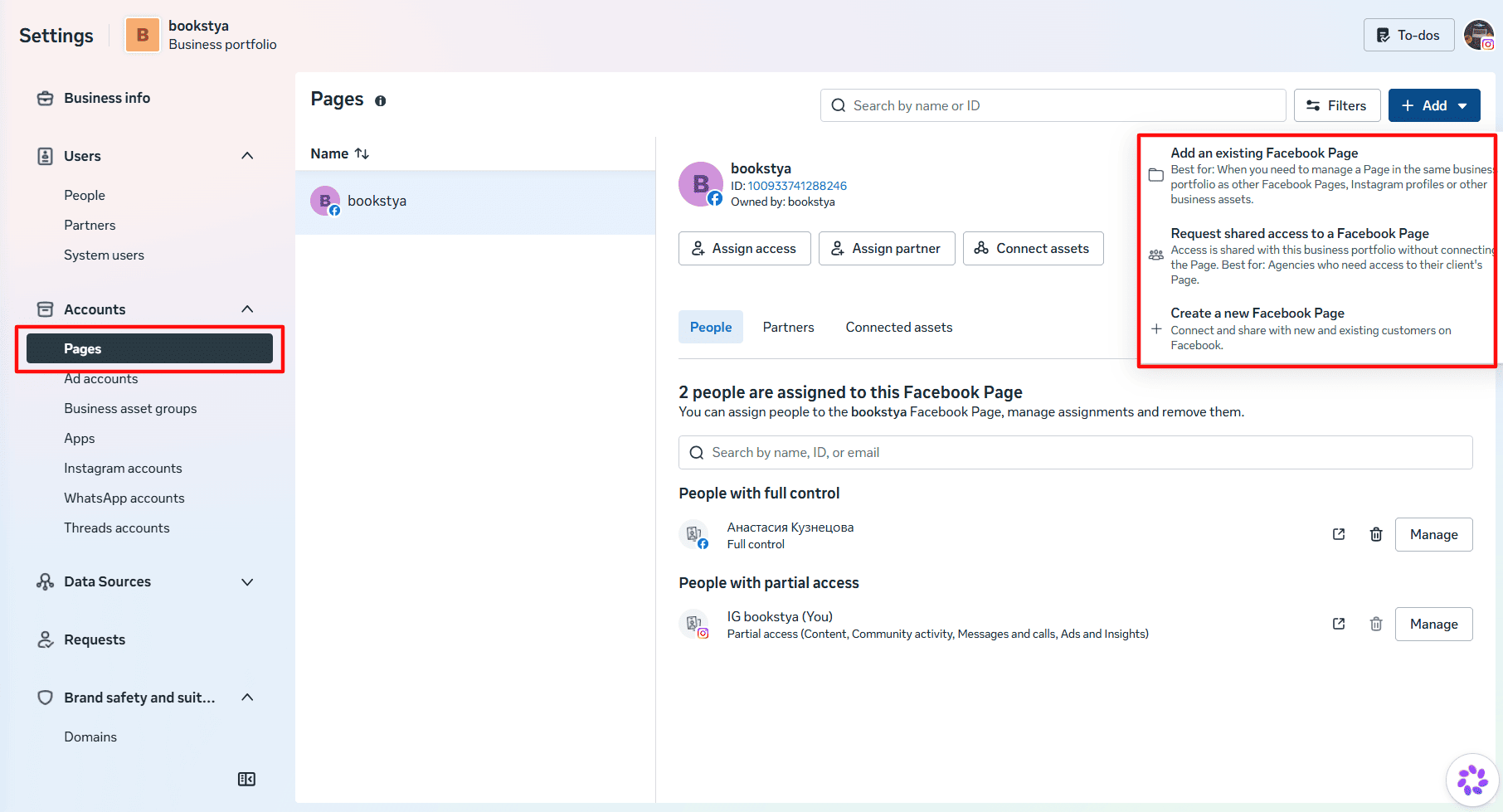Switch to Connected assets tab
Viewport: 1503px width, 812px height.
[899, 327]
